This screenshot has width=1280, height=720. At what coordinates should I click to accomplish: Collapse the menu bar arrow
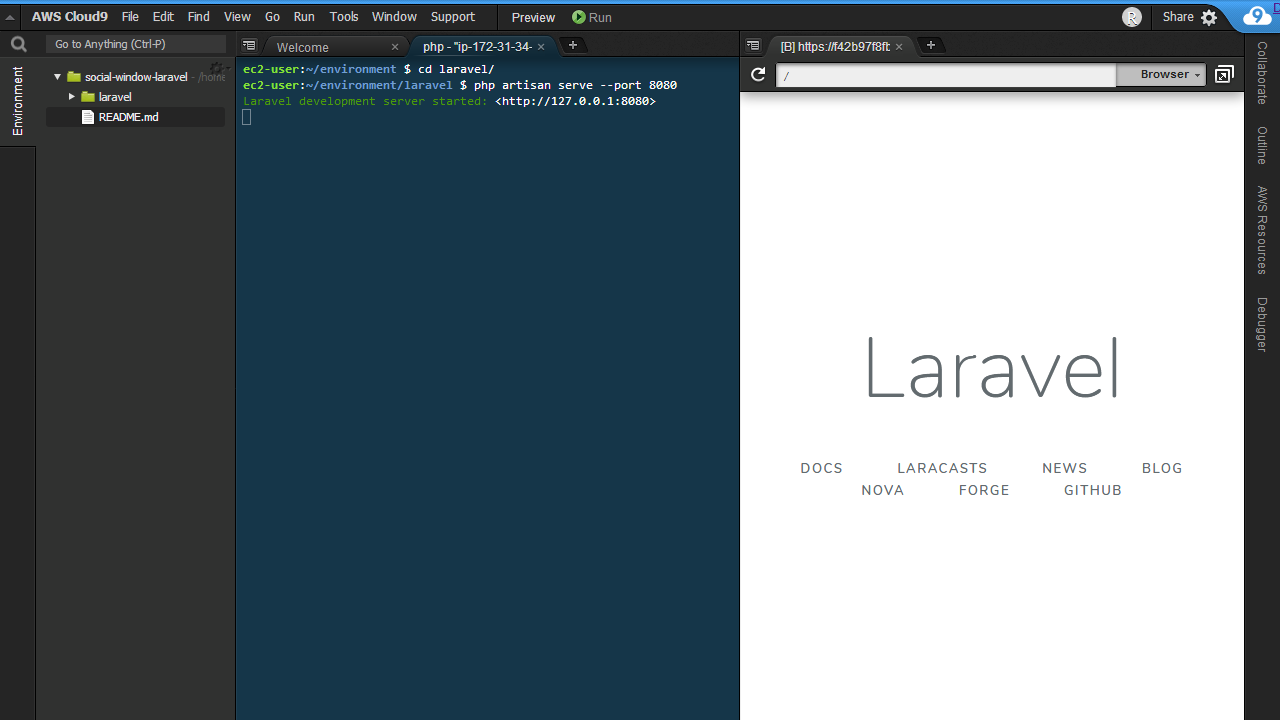tap(9, 17)
